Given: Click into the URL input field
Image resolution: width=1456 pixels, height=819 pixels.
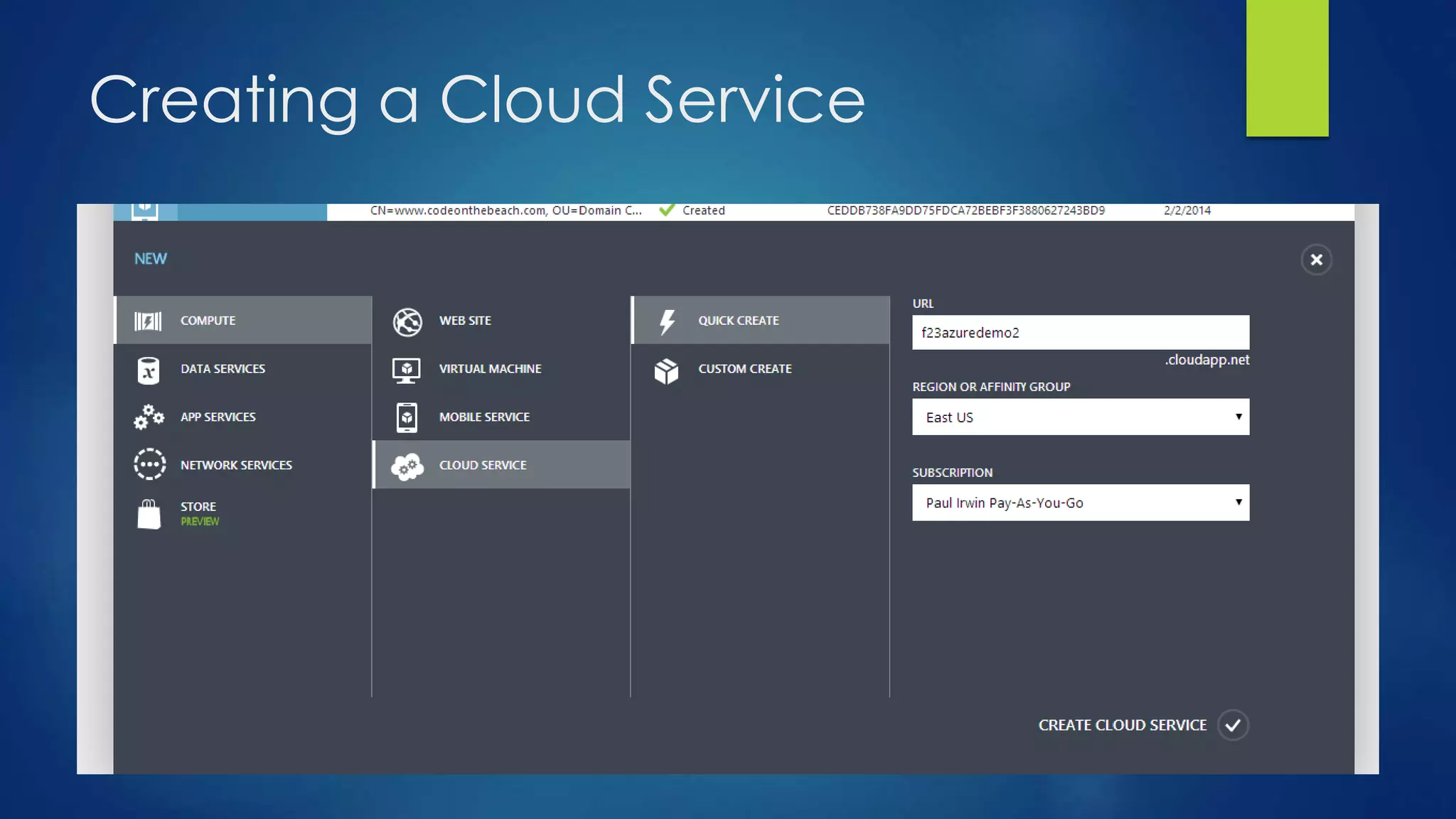Looking at the screenshot, I should (1080, 333).
